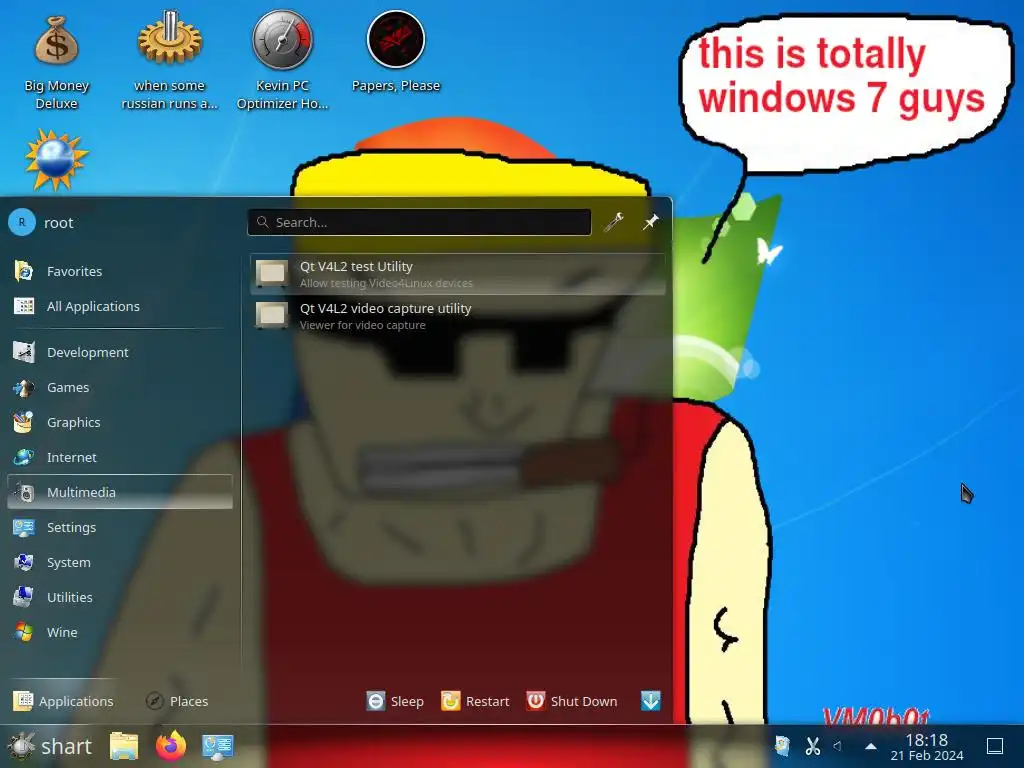Click the Internet globe icon

(24, 457)
